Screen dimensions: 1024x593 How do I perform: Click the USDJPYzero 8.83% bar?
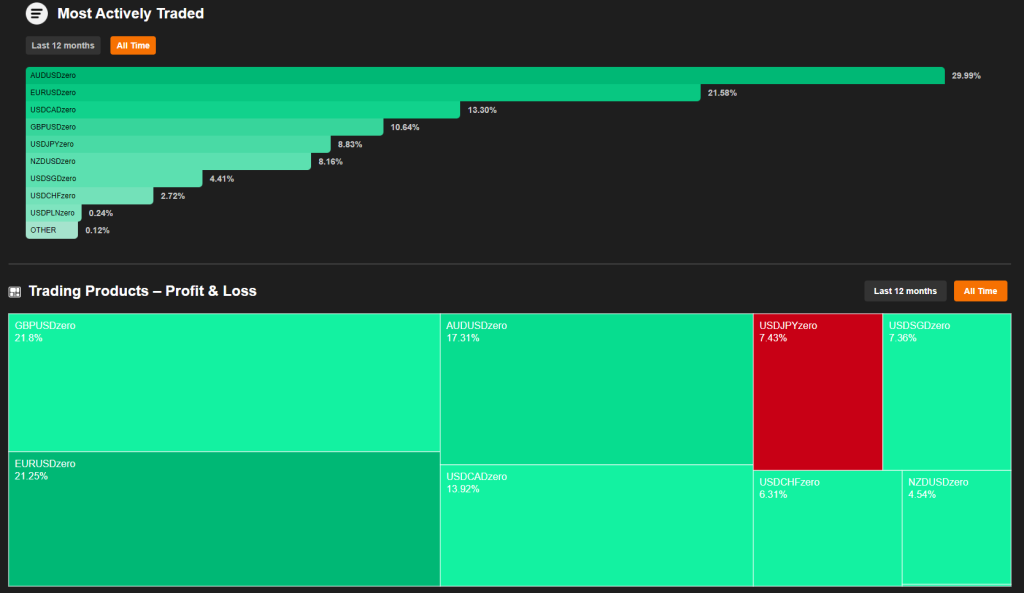pyautogui.click(x=178, y=144)
